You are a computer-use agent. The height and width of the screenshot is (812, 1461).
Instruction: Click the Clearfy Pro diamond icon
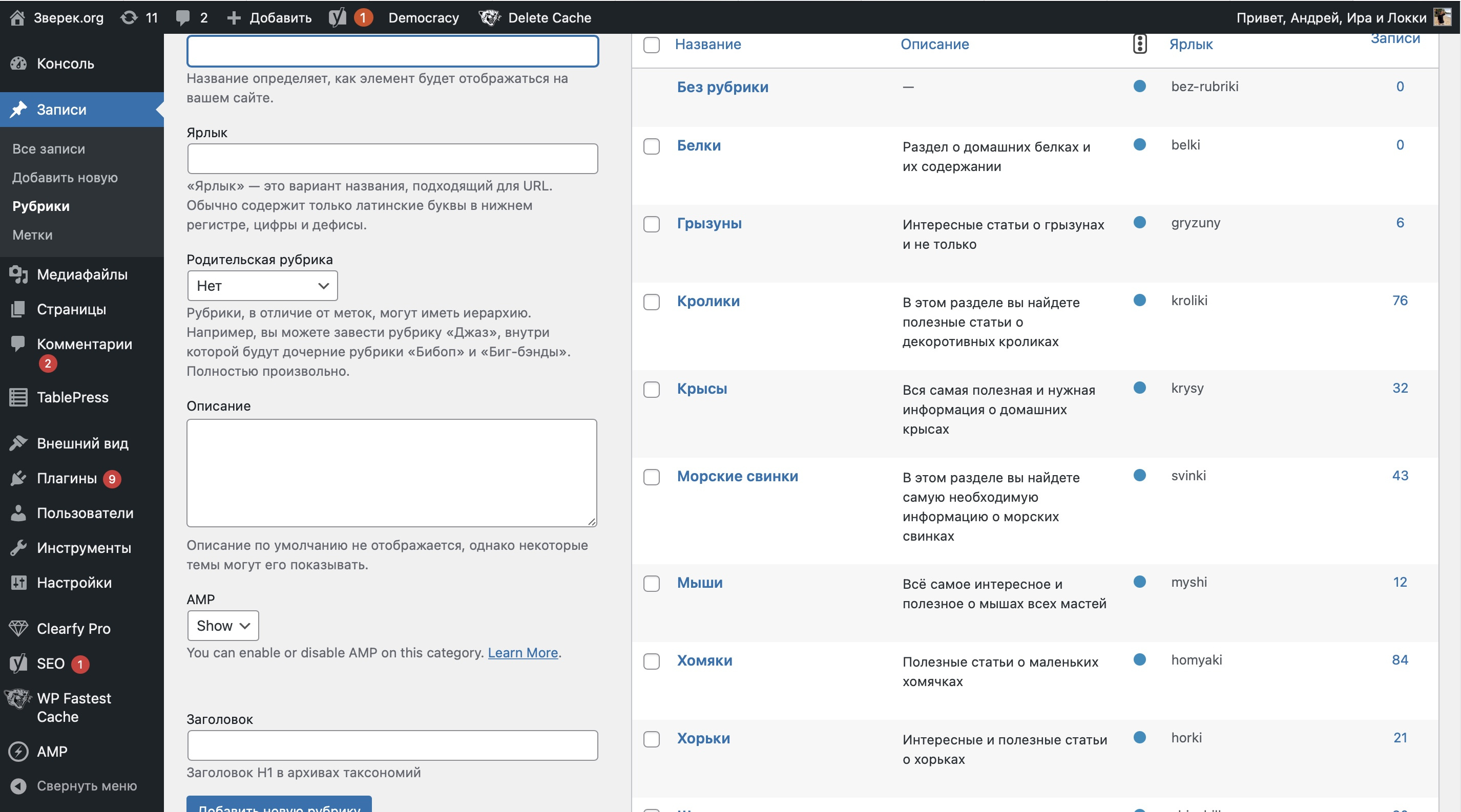(x=18, y=628)
